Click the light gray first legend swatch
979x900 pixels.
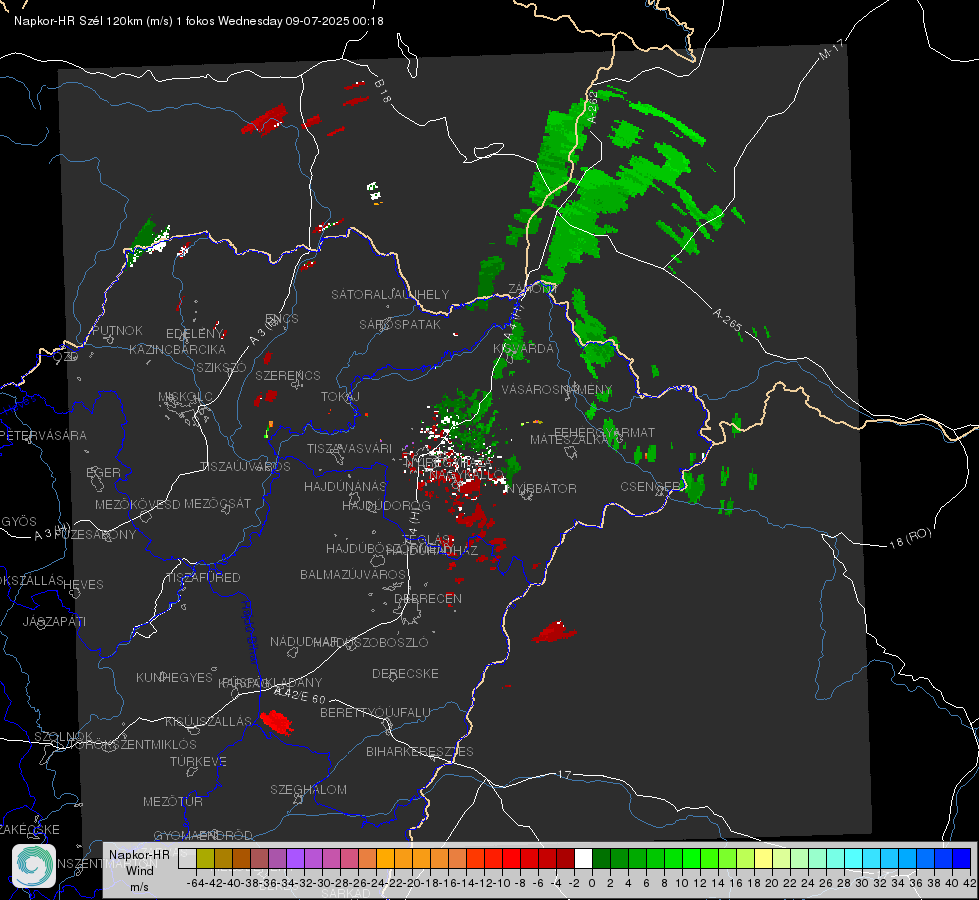pos(187,859)
